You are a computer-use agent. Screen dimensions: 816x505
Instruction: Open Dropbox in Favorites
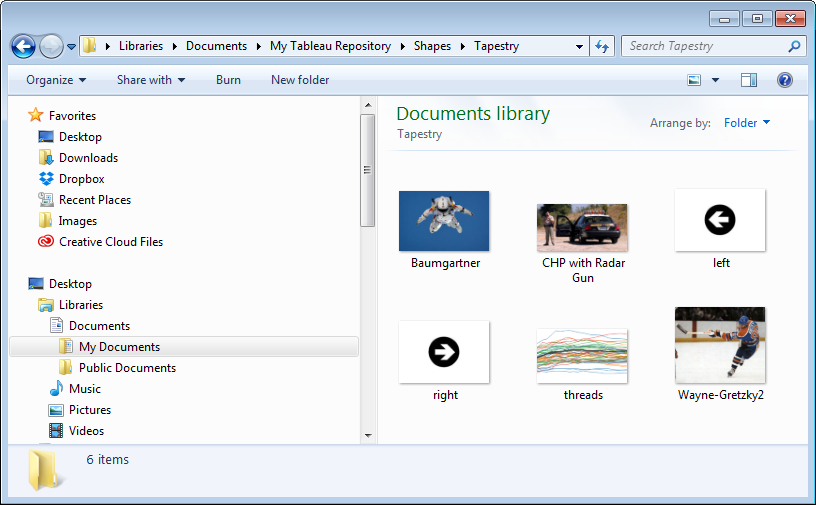82,179
